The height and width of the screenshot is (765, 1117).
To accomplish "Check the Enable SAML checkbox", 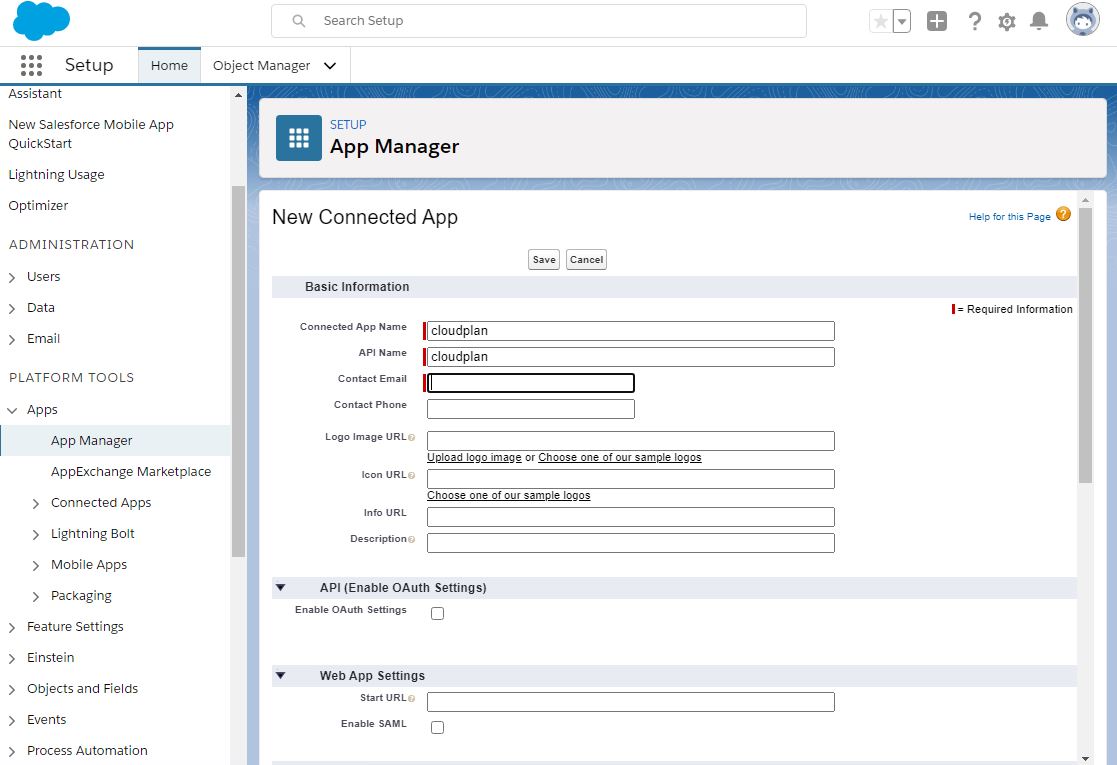I will 437,727.
